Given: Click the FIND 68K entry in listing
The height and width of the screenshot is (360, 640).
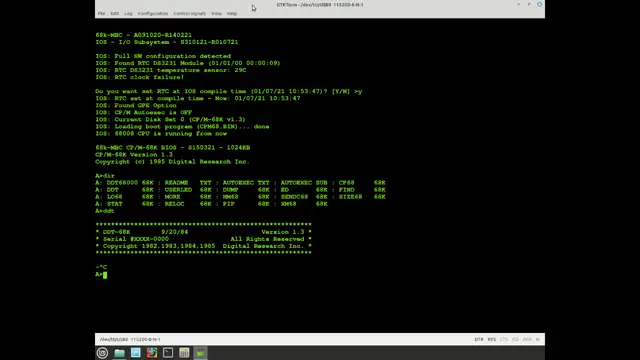Looking at the screenshot, I should click(x=362, y=190).
